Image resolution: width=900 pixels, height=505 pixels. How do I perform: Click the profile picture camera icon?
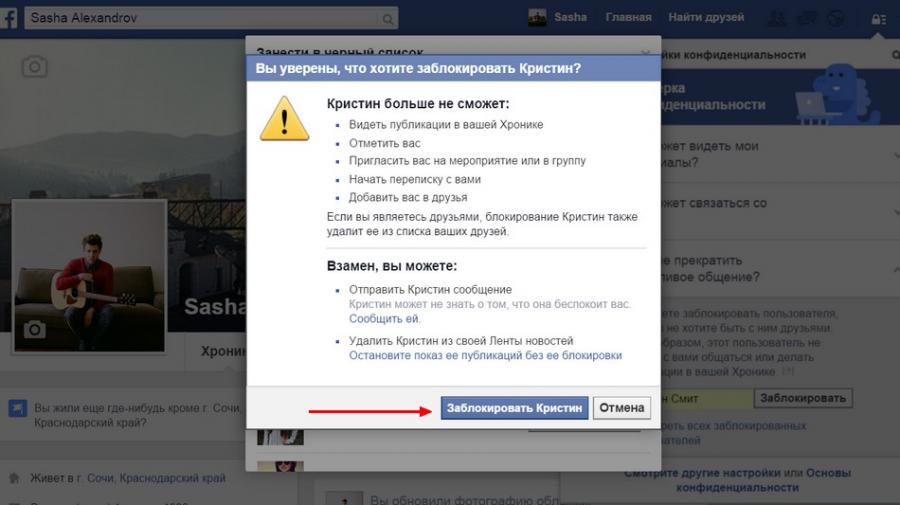pyautogui.click(x=34, y=329)
